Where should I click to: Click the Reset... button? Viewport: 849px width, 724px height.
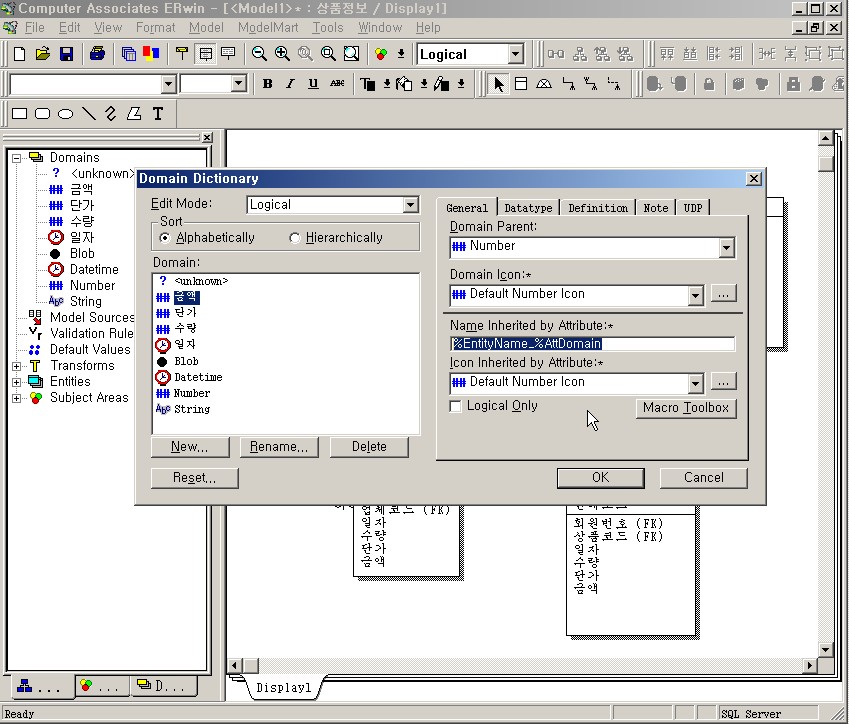[x=194, y=478]
